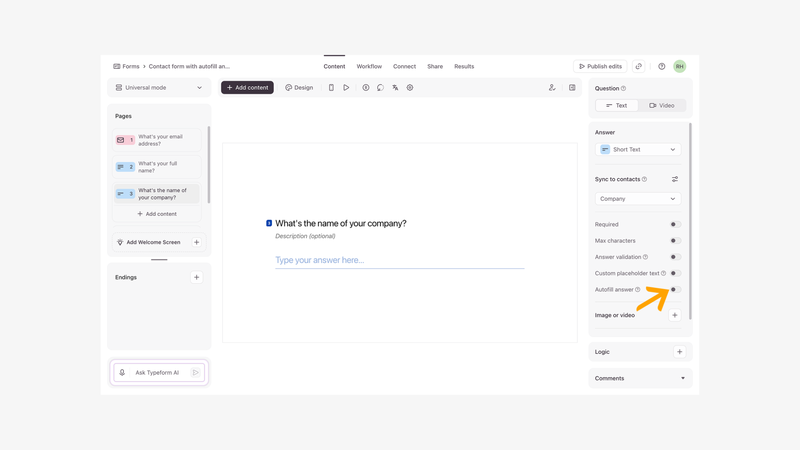The image size is (800, 450).
Task: Click the circular accessibility icon in toolbar
Action: pyautogui.click(x=366, y=88)
